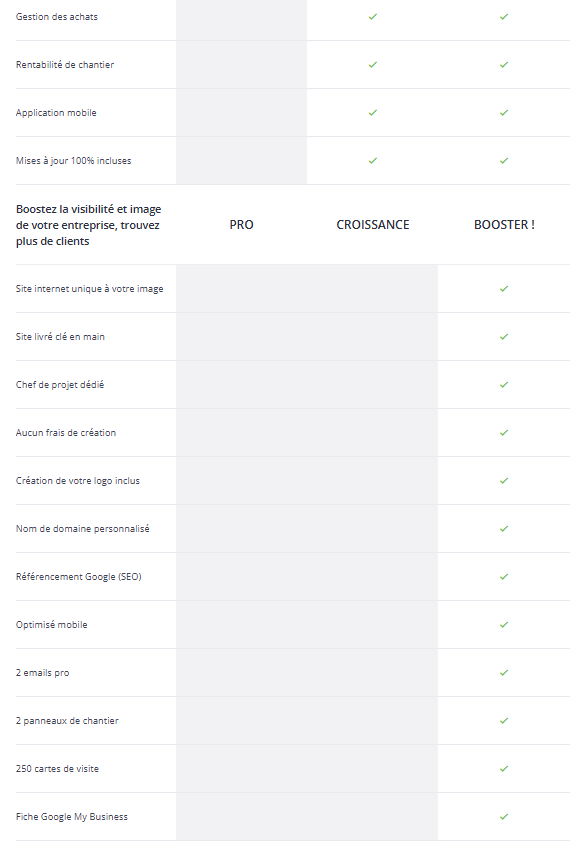The image size is (587, 849).
Task: Click checkmark for 250 cartes de visite
Action: 504,768
